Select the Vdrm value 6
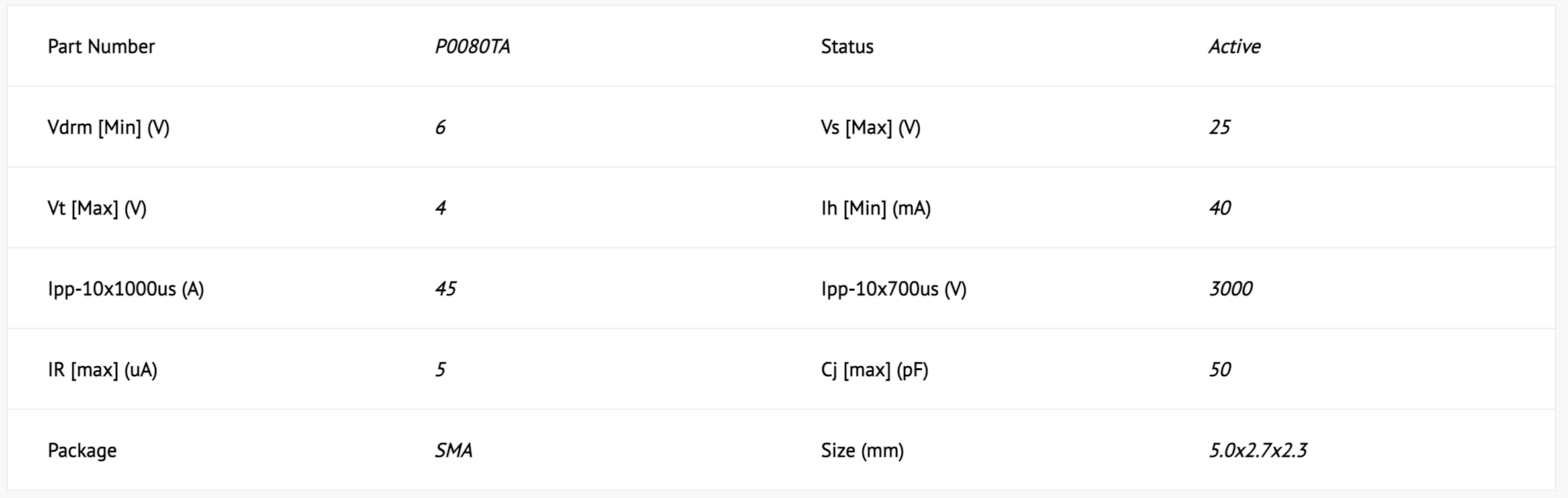 pyautogui.click(x=440, y=127)
